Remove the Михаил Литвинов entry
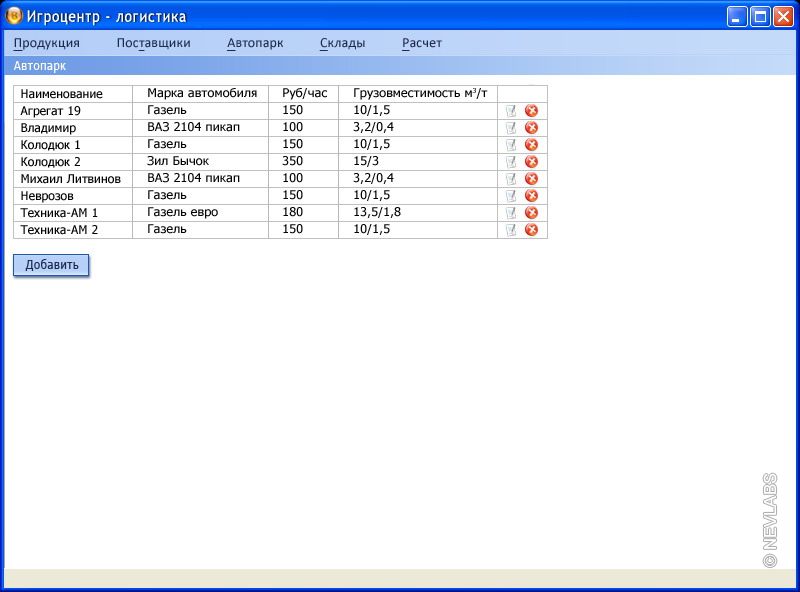Viewport: 800px width, 592px height. pos(531,179)
